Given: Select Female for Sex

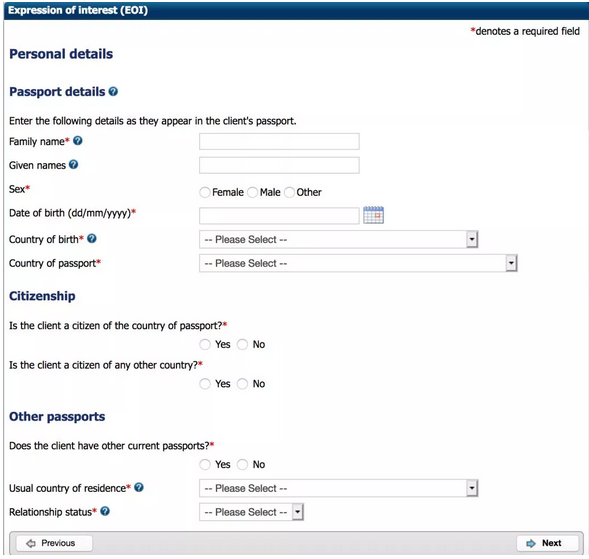Looking at the screenshot, I should click(x=205, y=192).
